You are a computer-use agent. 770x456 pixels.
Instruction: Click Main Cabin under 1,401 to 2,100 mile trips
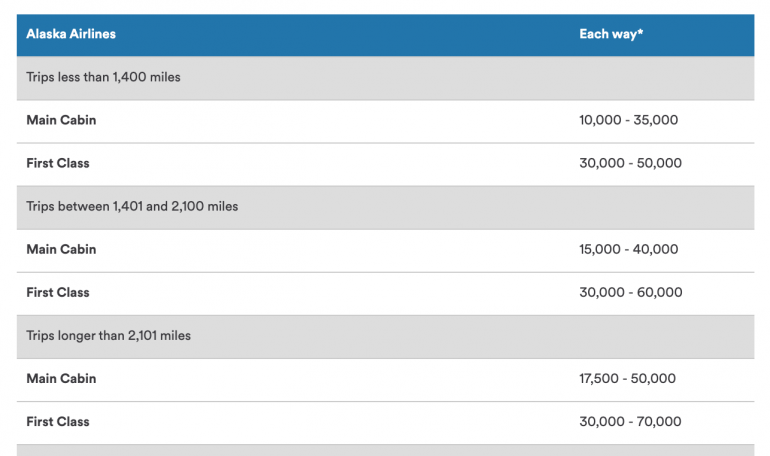(61, 249)
